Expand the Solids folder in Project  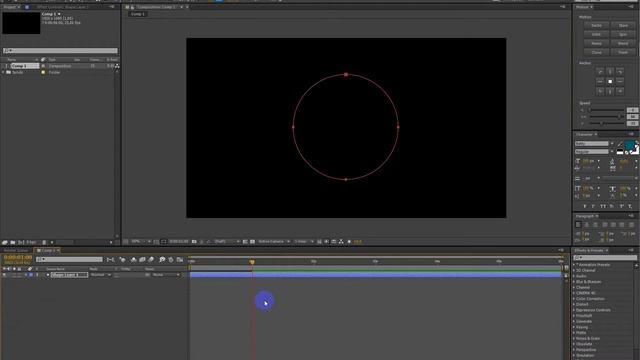pos(4,72)
